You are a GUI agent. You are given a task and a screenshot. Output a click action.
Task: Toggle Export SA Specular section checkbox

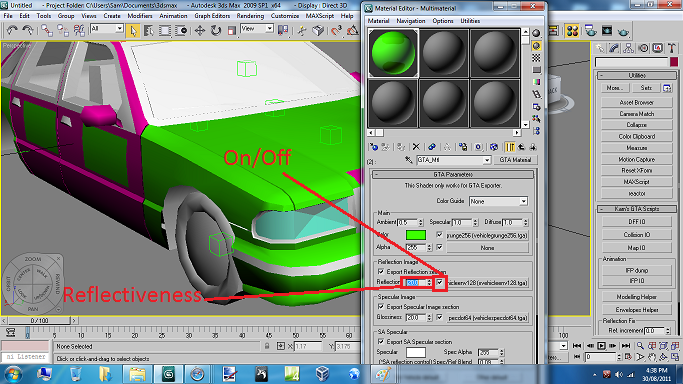(x=381, y=341)
